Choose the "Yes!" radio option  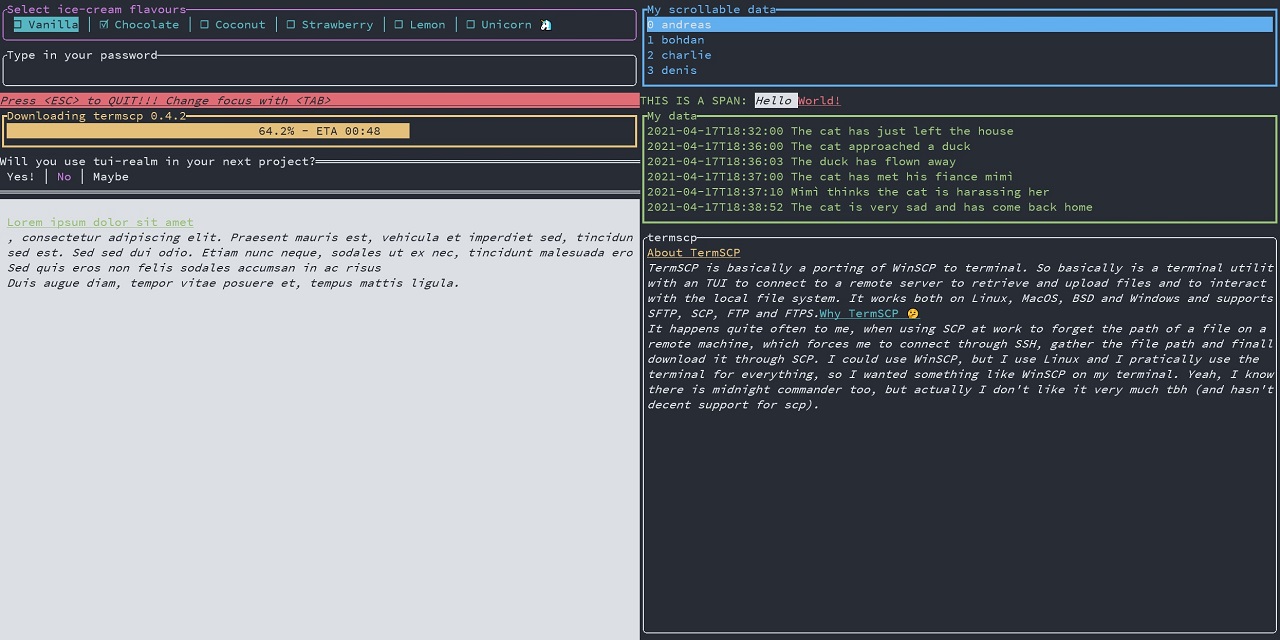pyautogui.click(x=21, y=177)
